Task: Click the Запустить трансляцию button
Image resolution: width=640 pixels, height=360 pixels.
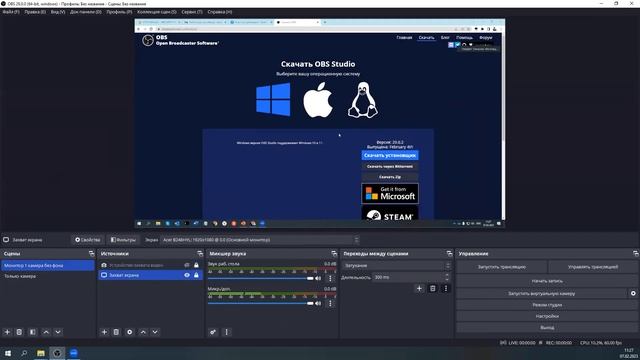Action: click(x=502, y=267)
